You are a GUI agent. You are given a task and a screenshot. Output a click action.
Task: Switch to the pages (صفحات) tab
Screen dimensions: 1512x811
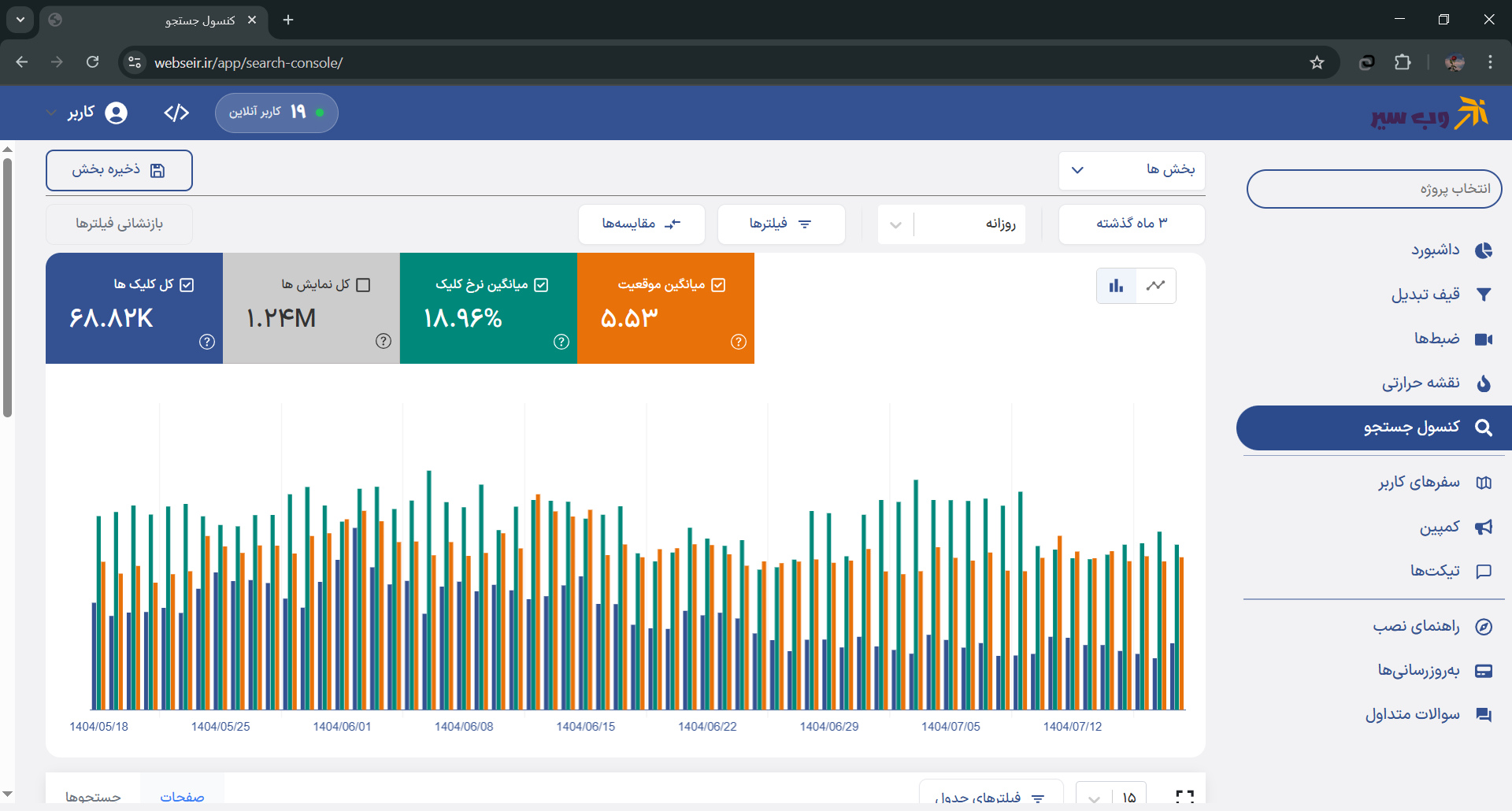click(x=182, y=796)
